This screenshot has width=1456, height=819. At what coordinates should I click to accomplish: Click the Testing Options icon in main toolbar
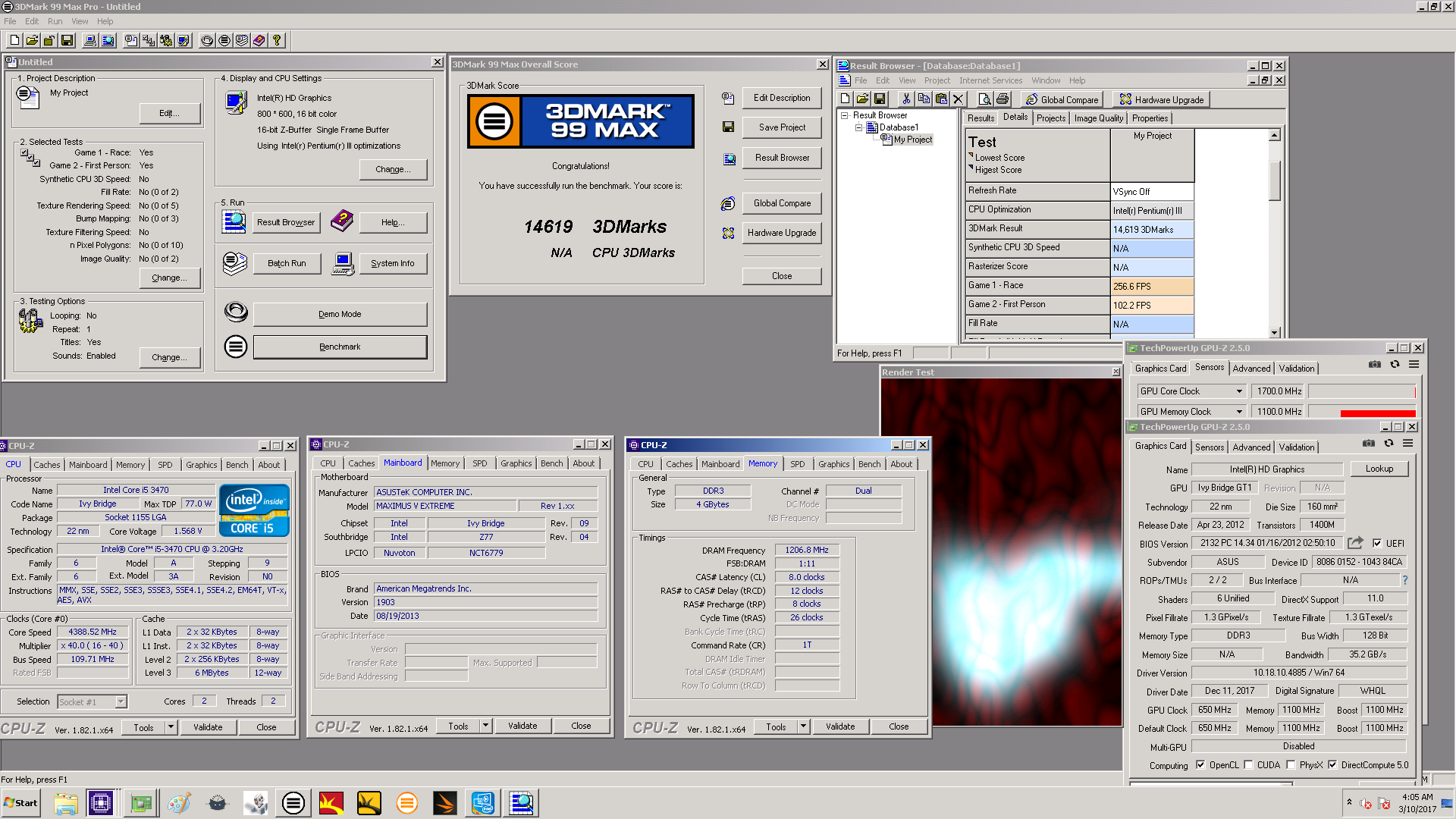pyautogui.click(x=166, y=40)
